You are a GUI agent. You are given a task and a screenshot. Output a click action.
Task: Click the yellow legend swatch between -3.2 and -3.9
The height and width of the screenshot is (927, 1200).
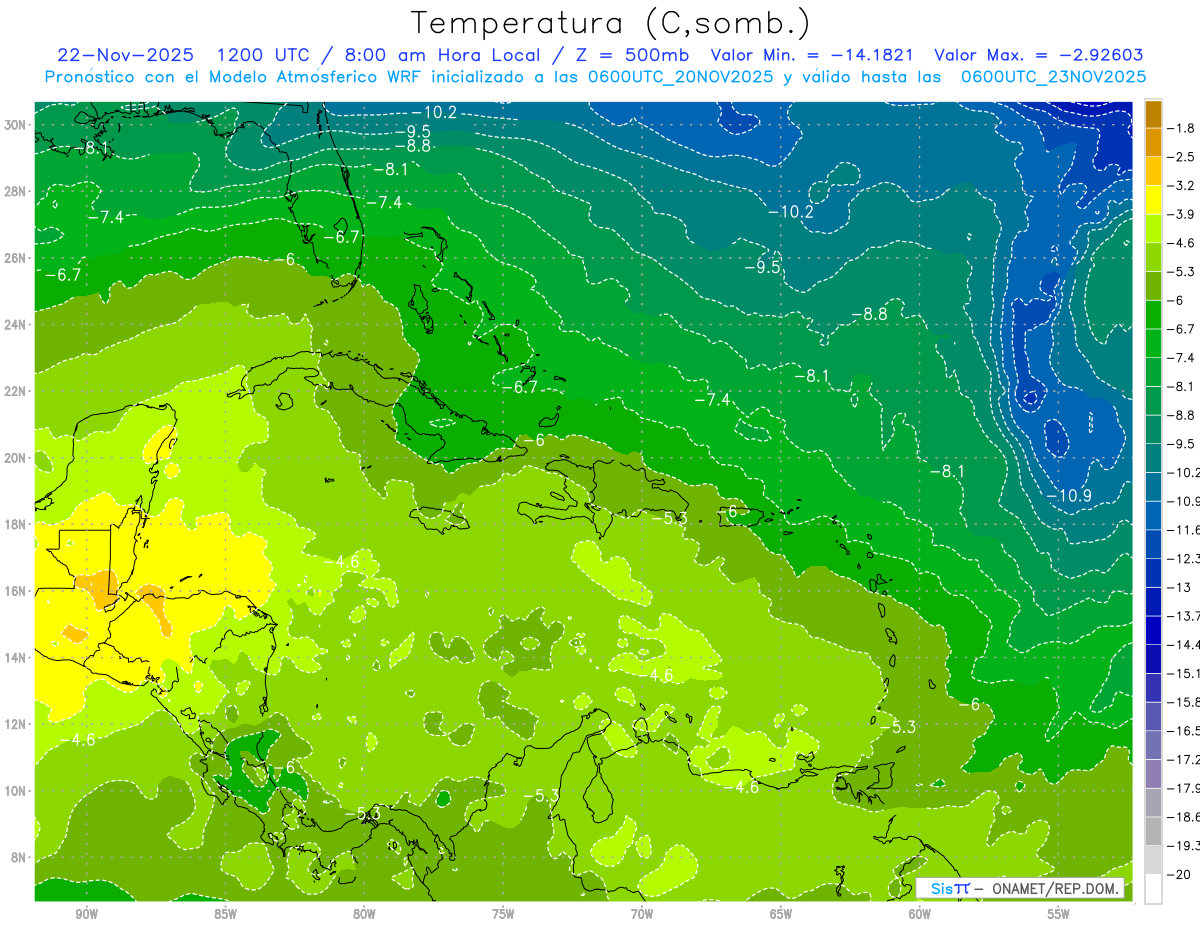click(1153, 200)
